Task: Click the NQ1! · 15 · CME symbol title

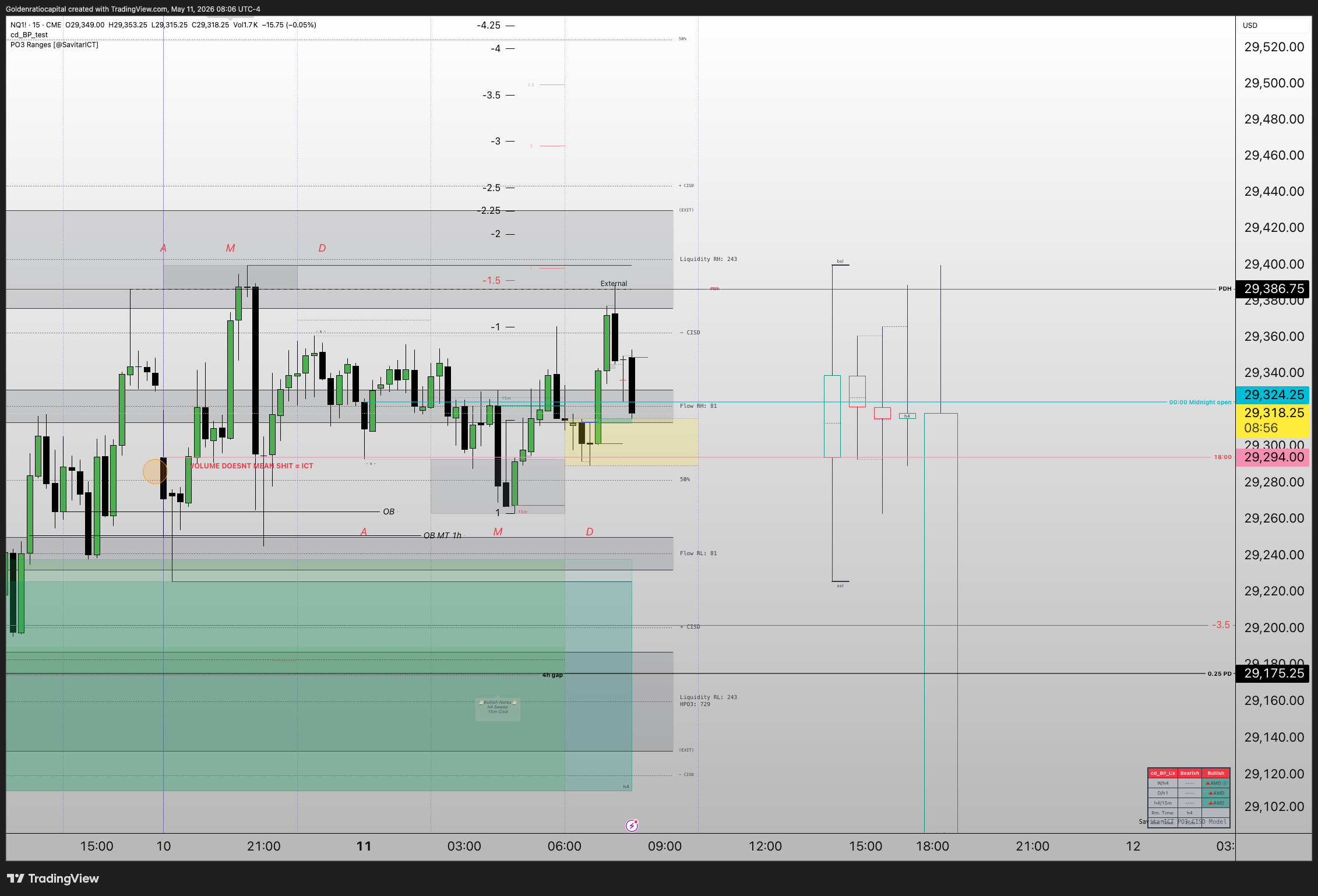Action: (36, 25)
